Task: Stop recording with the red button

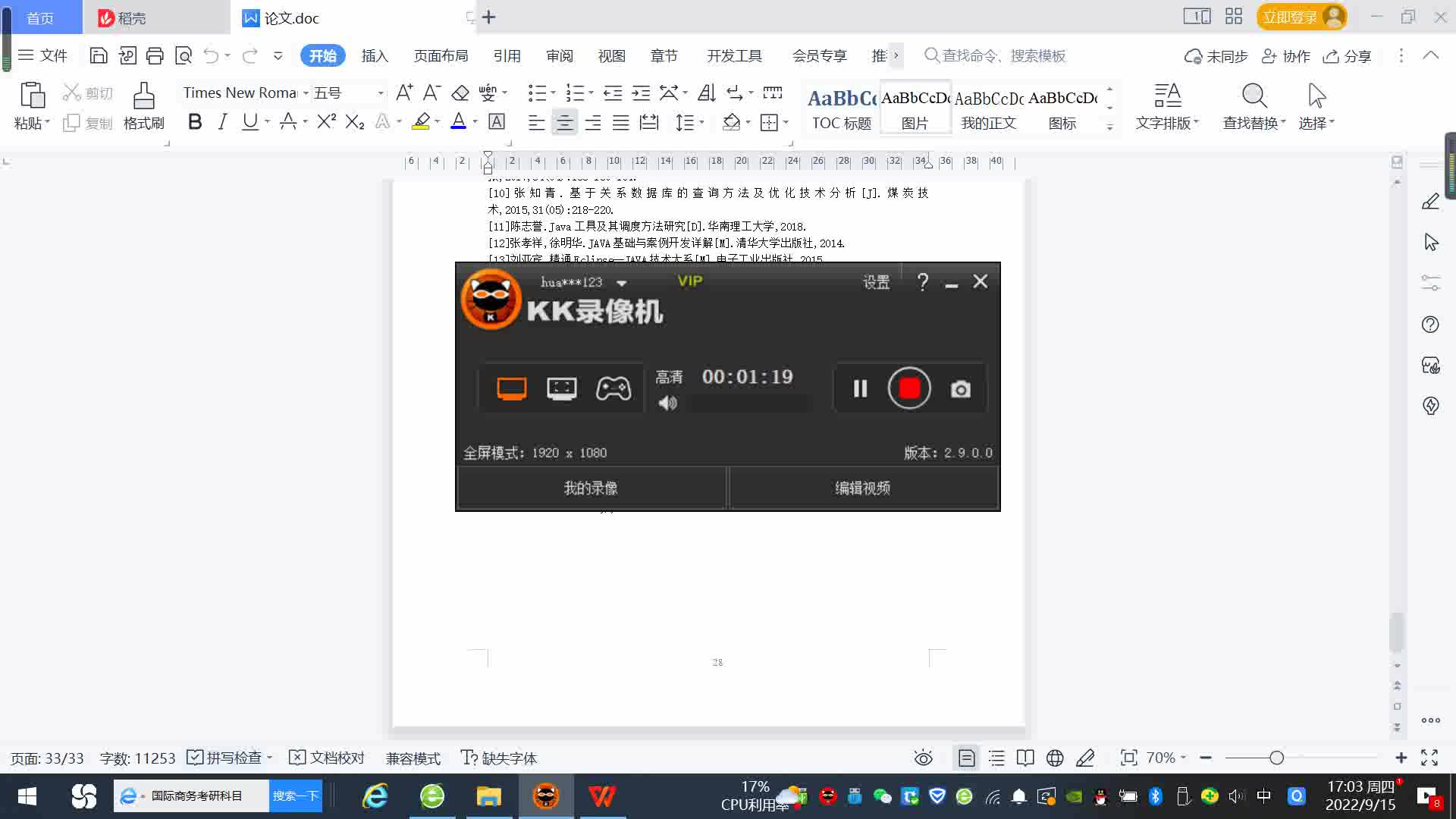Action: pos(909,388)
